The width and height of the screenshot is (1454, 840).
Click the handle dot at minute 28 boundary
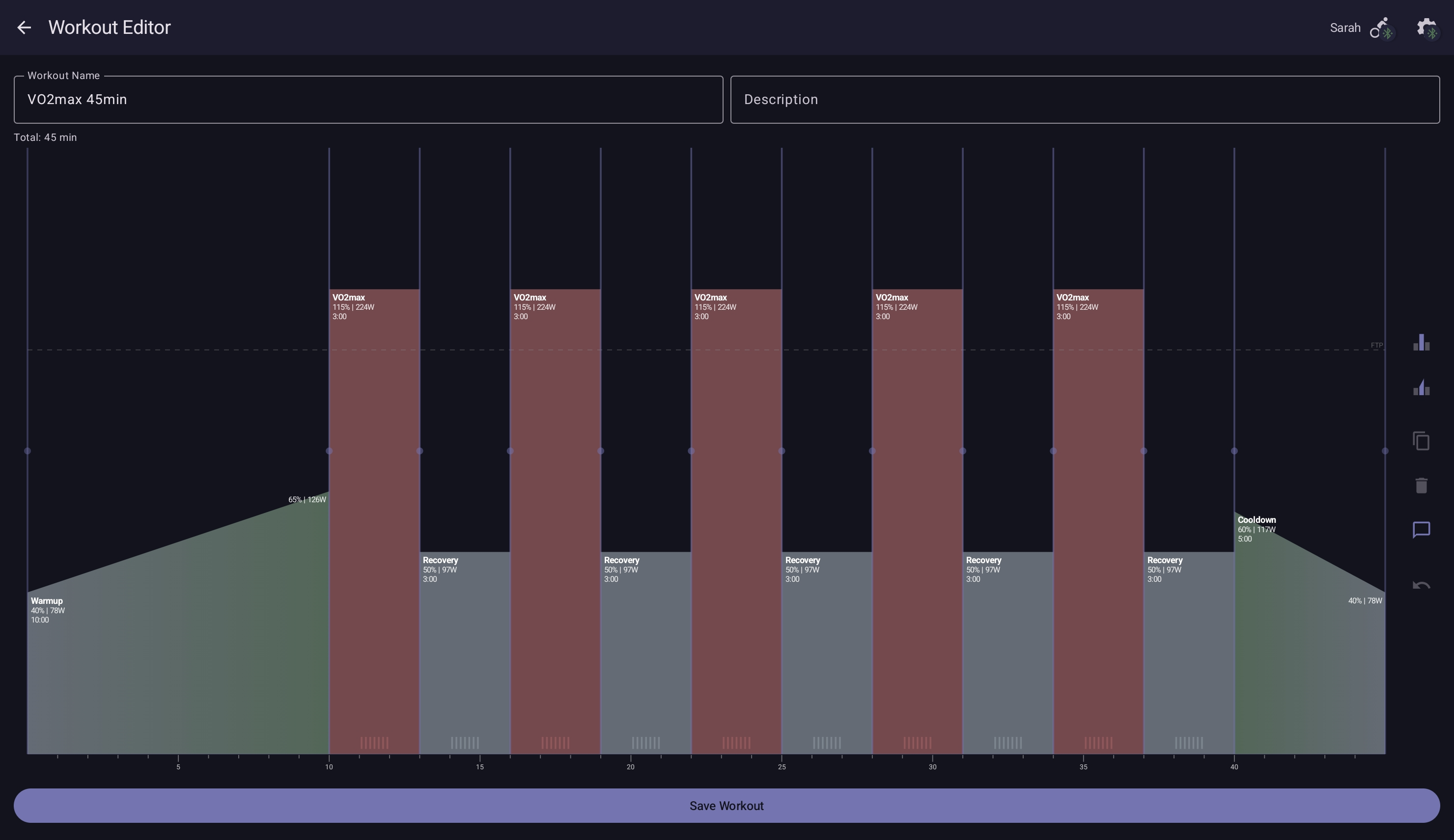click(872, 451)
